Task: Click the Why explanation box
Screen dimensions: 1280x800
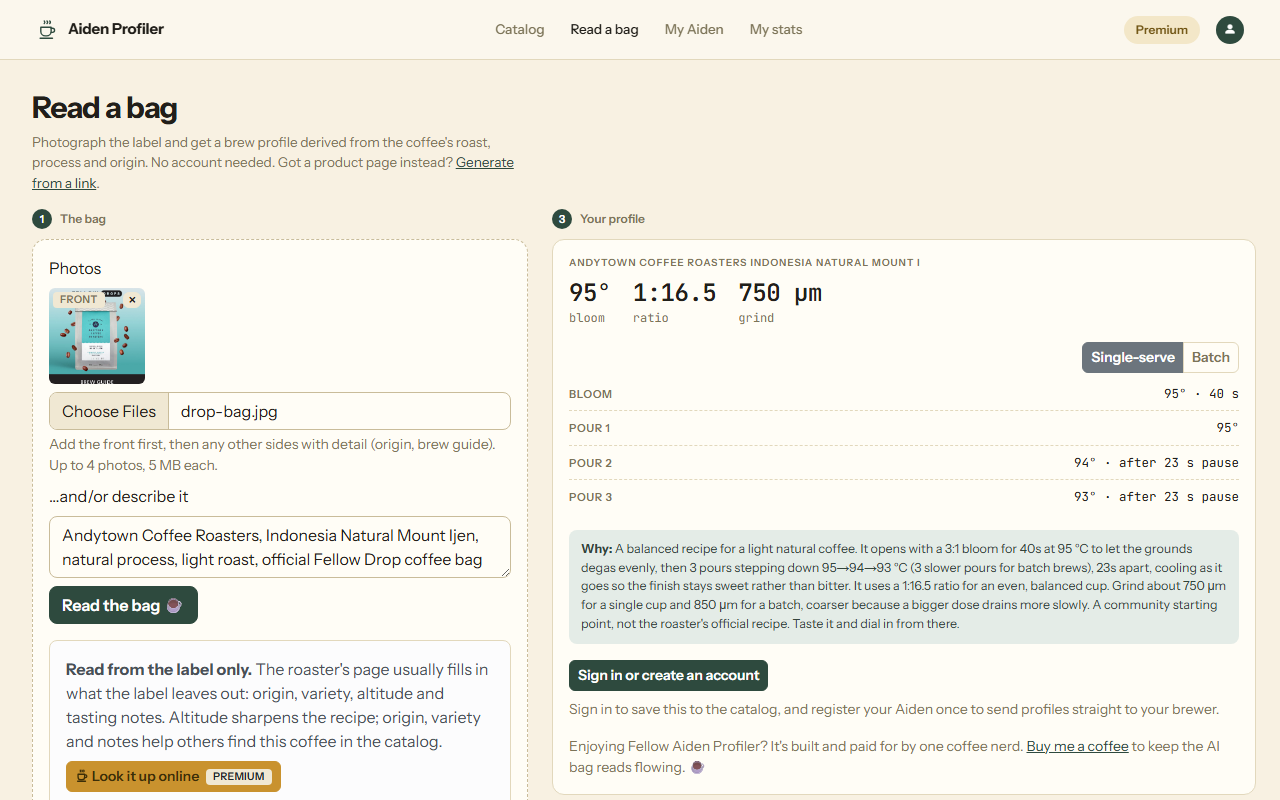Action: [904, 586]
